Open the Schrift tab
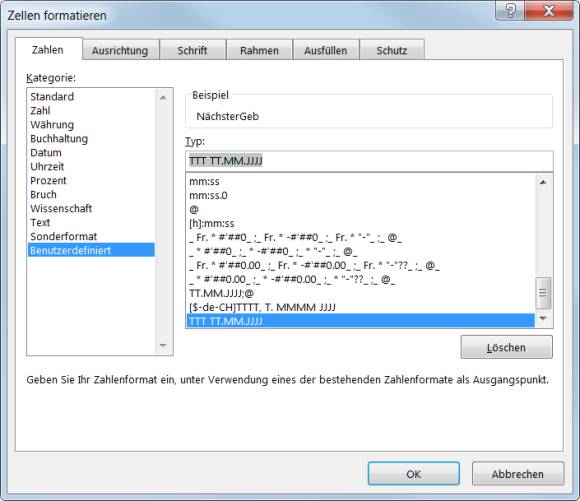Viewport: 580px width, 501px height. coord(192,50)
